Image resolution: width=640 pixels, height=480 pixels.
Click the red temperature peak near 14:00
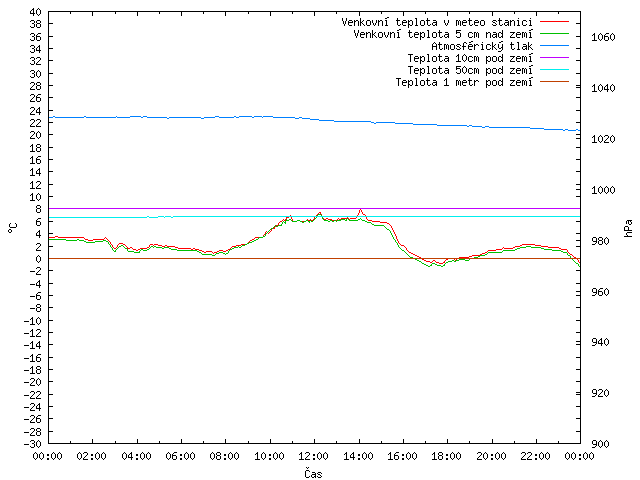pos(360,210)
